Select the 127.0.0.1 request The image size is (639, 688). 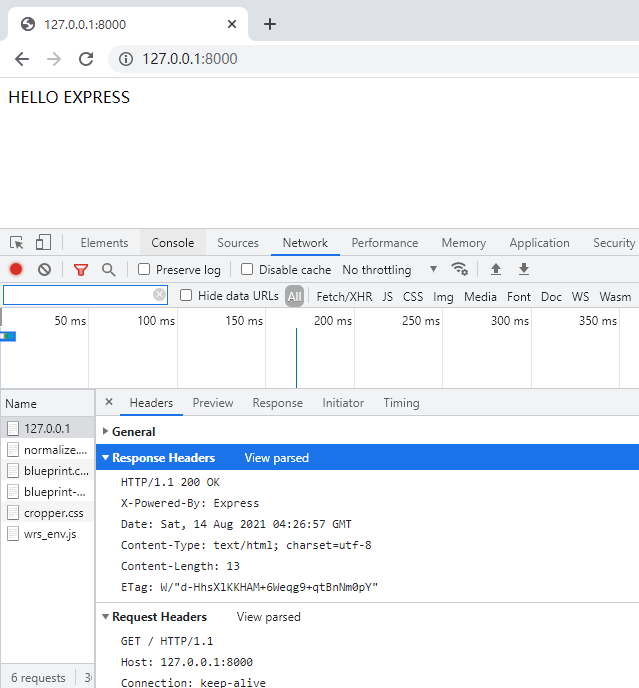pyautogui.click(x=47, y=428)
